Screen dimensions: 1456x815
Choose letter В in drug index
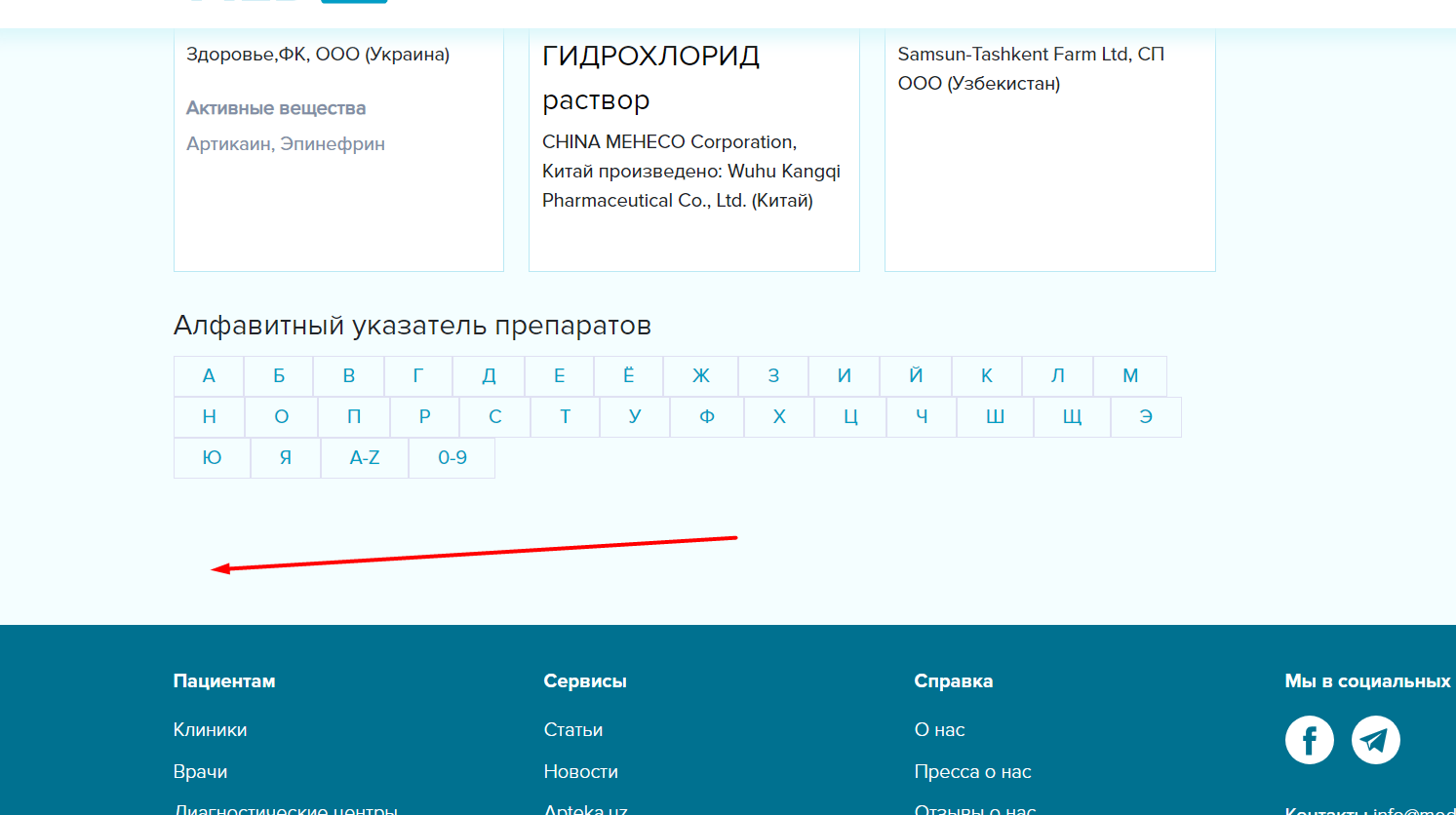coord(349,376)
